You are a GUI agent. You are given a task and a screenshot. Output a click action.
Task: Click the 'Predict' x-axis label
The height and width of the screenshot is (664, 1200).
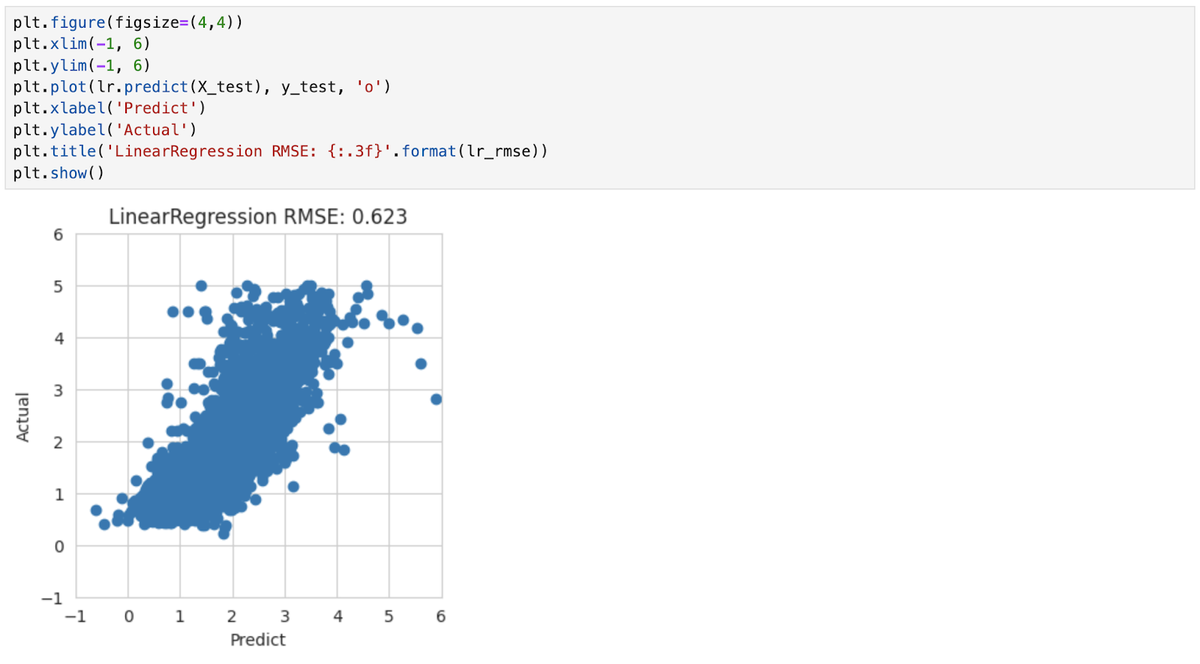pos(258,639)
